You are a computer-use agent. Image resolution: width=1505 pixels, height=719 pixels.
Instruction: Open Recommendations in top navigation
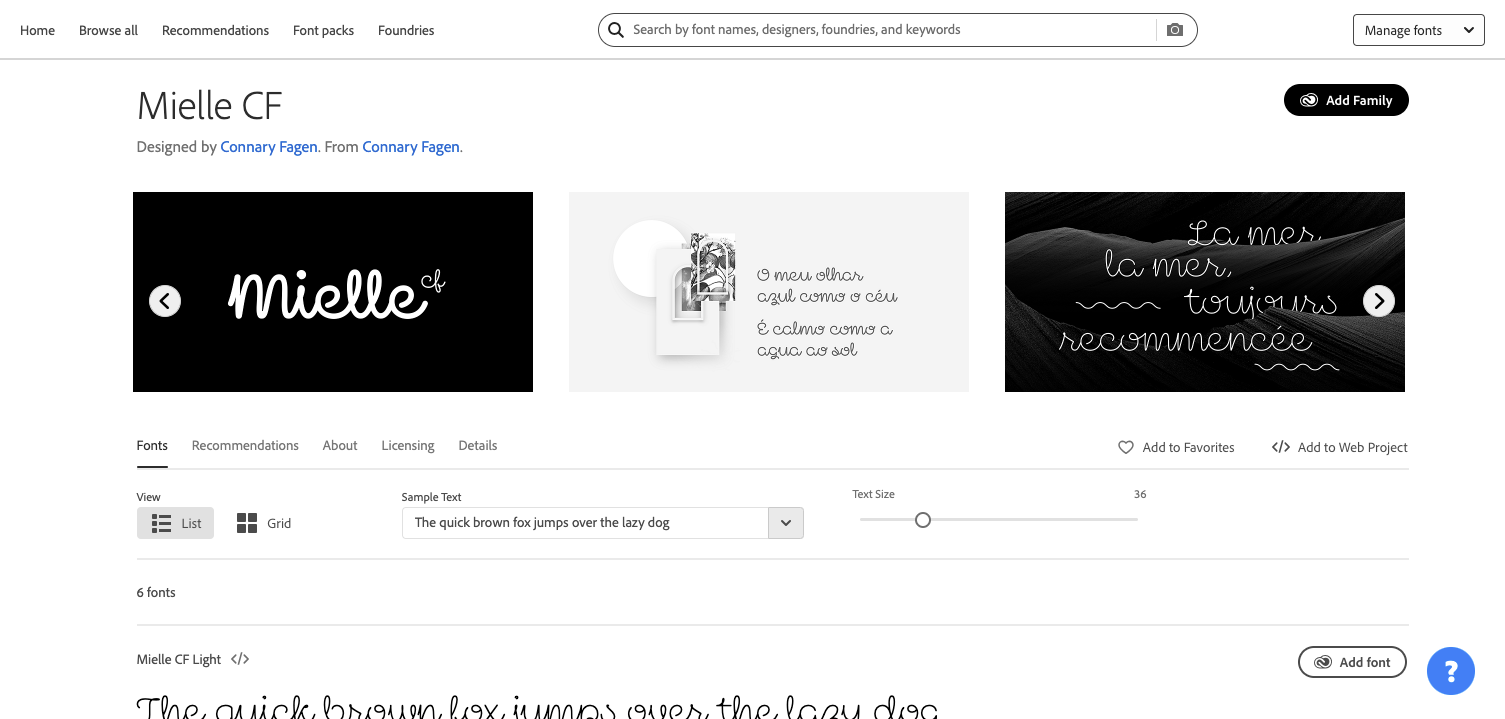point(215,30)
